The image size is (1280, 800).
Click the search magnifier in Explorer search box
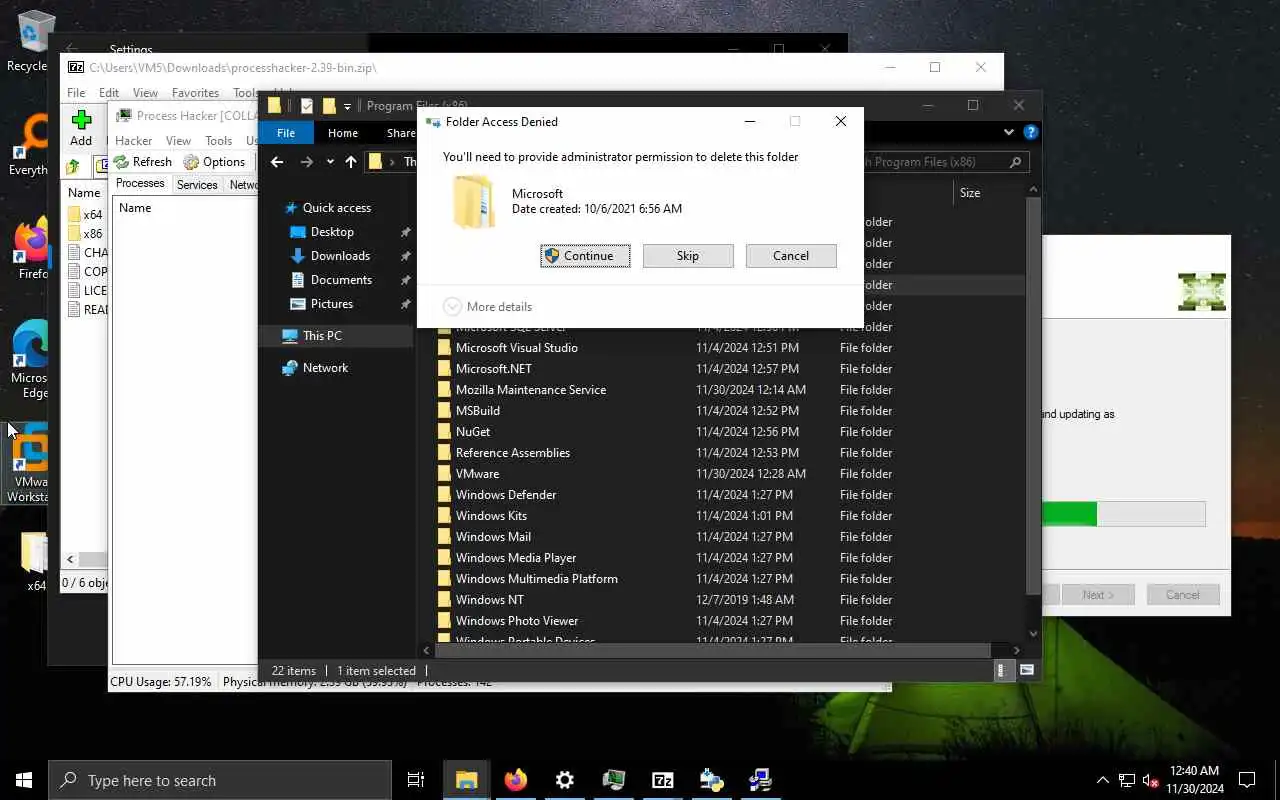pos(1015,162)
